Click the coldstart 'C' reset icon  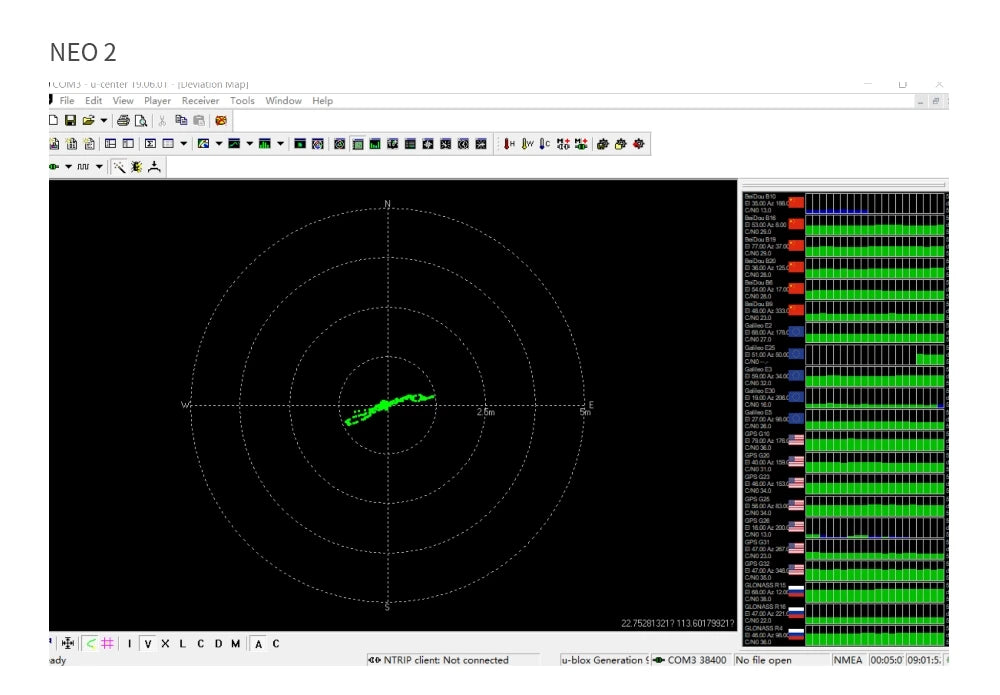tap(545, 144)
